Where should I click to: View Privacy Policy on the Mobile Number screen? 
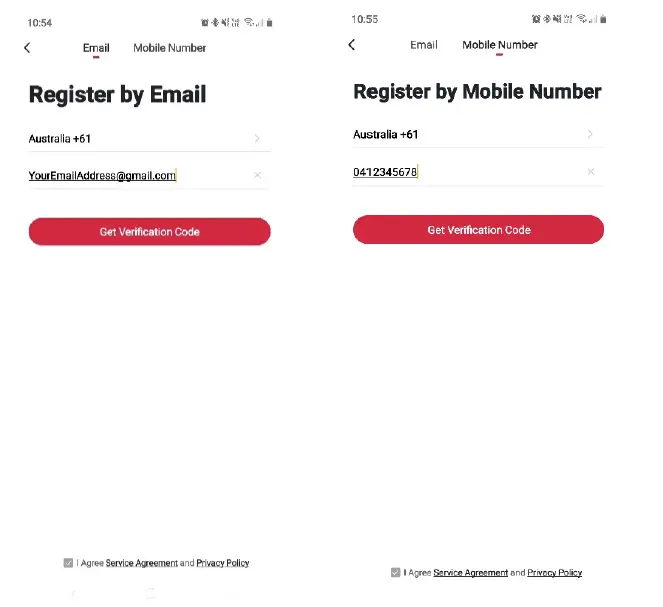click(554, 573)
